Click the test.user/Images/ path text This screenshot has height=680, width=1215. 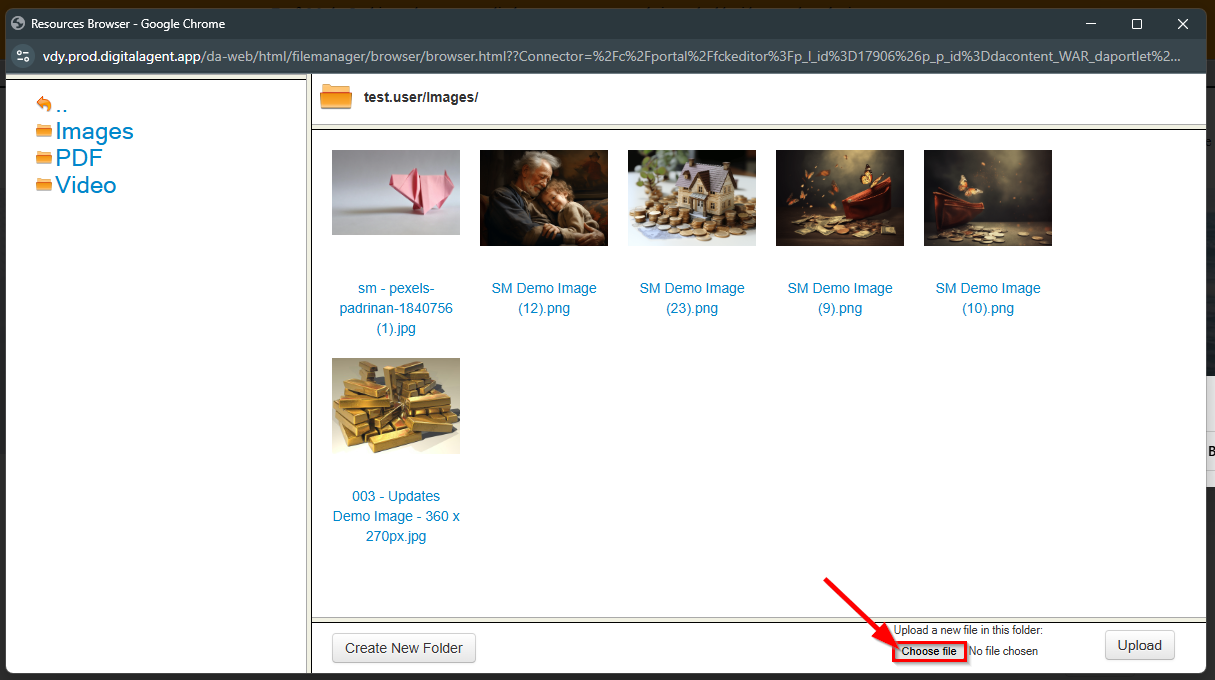[x=421, y=97]
